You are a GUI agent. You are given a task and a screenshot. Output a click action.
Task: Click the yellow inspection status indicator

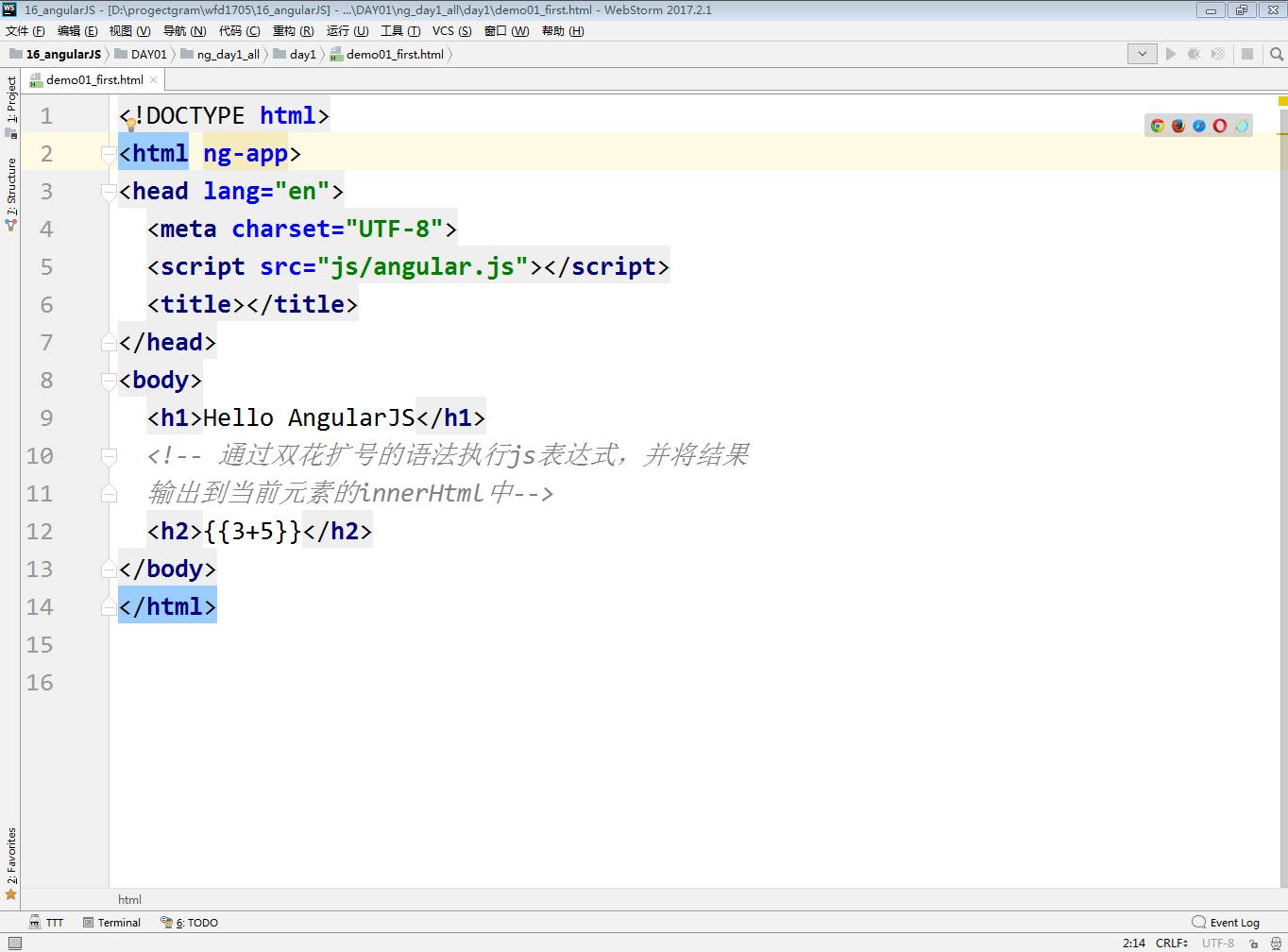(x=1283, y=100)
